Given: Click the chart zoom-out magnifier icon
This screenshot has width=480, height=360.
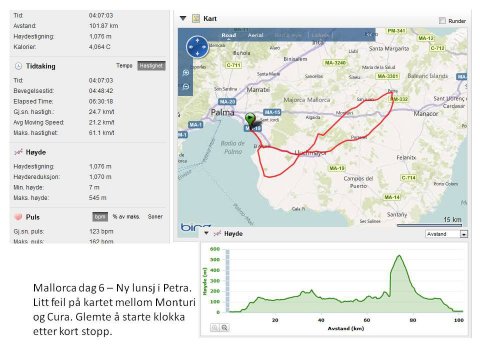Looking at the screenshot, I should (x=215, y=328).
